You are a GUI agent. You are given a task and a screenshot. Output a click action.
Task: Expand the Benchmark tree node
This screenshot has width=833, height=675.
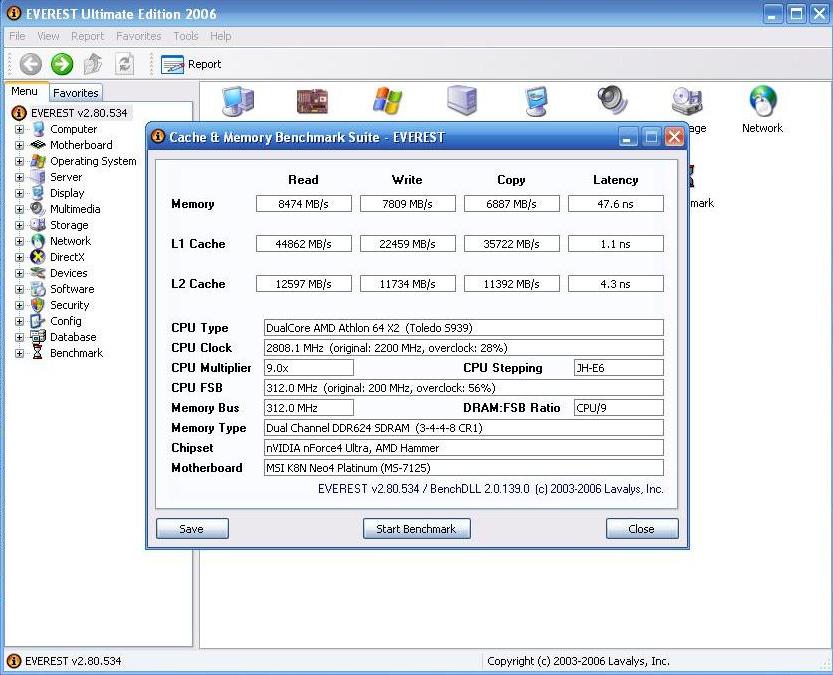19,353
